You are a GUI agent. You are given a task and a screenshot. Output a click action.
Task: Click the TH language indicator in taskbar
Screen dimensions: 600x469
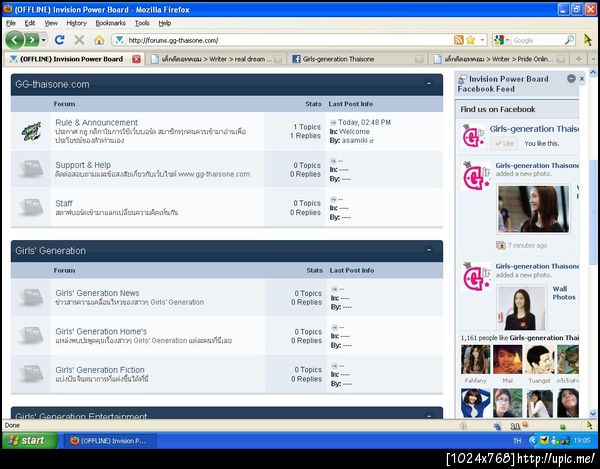tap(517, 441)
